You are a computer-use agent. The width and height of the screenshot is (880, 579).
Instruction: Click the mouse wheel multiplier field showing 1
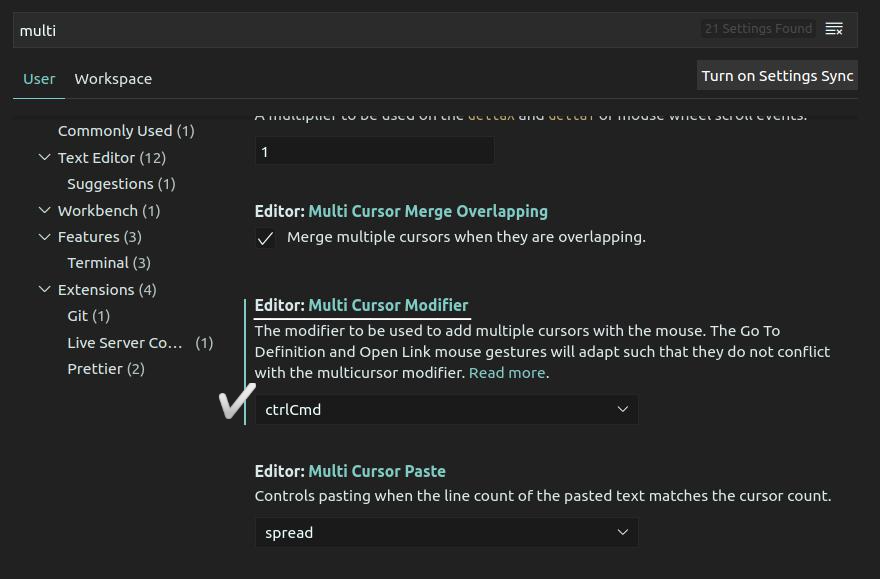[374, 151]
